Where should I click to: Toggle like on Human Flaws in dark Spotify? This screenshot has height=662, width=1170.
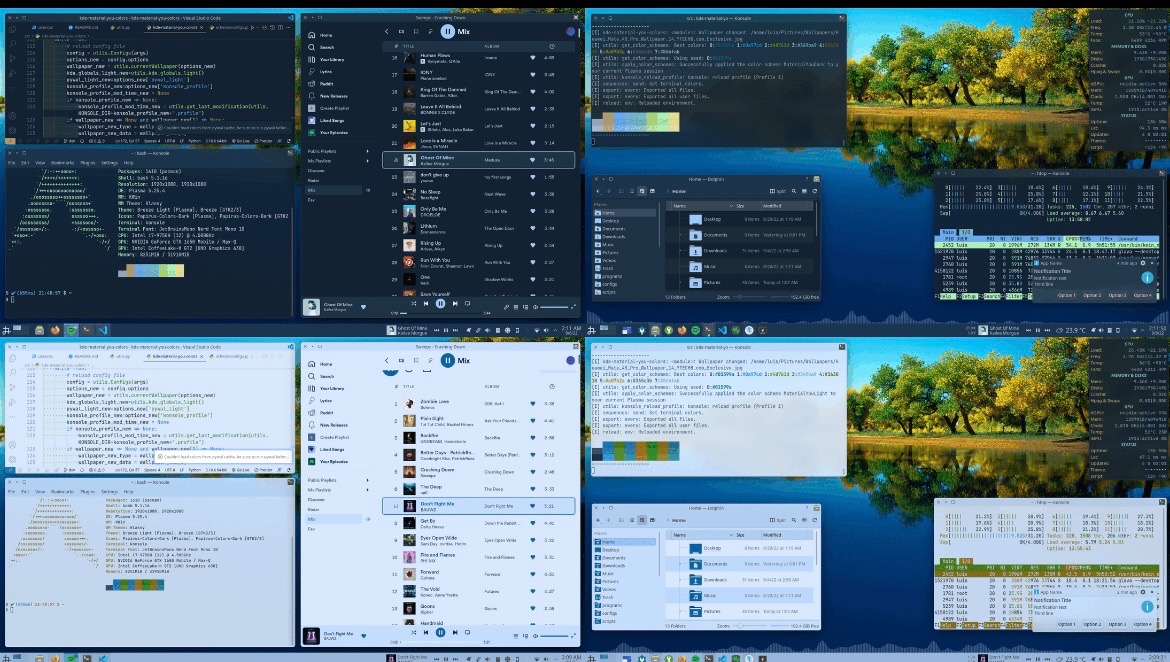click(533, 57)
